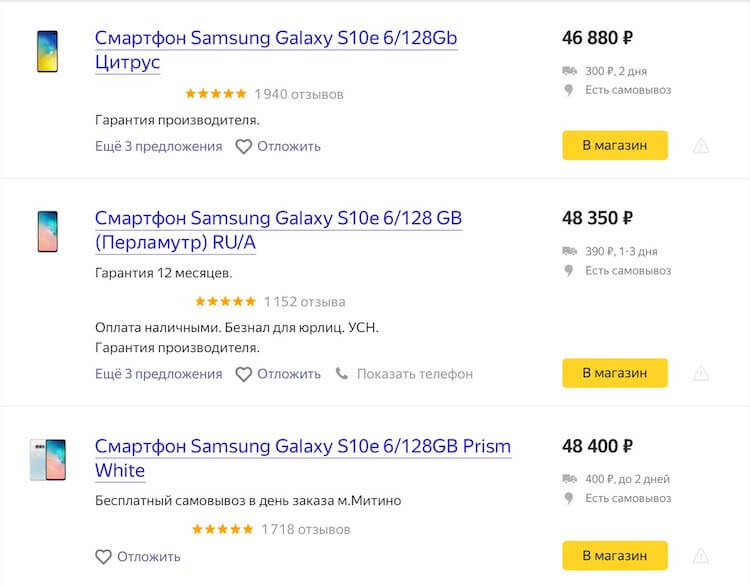
Task: Click heart icon under the Цитрус listing
Action: click(244, 146)
